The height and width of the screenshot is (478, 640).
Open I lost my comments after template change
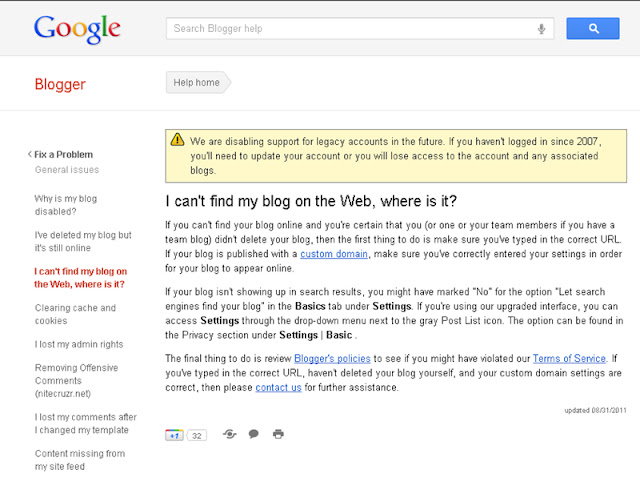(x=86, y=423)
